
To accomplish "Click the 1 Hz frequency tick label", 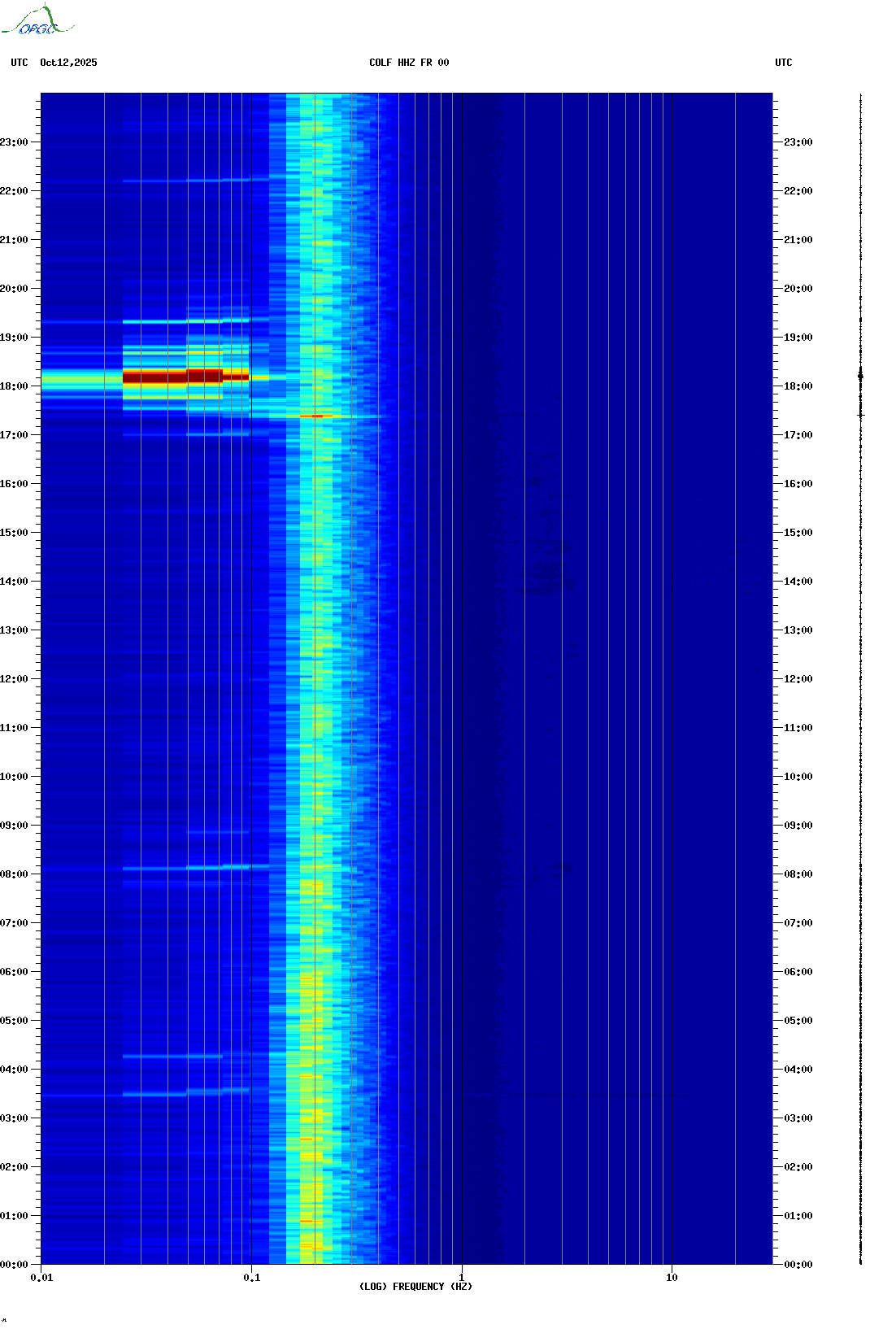I will click(x=462, y=1278).
